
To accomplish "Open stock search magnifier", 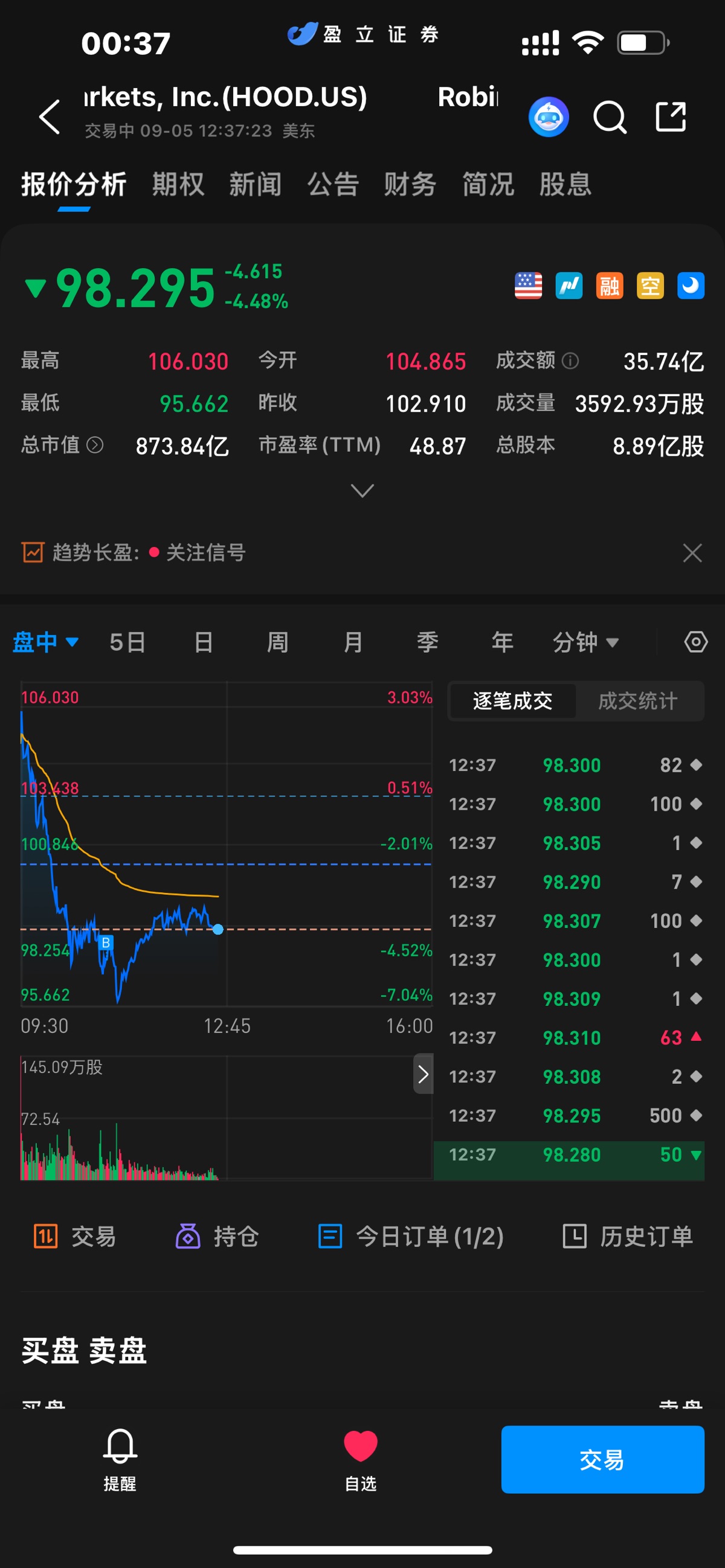I will click(610, 117).
